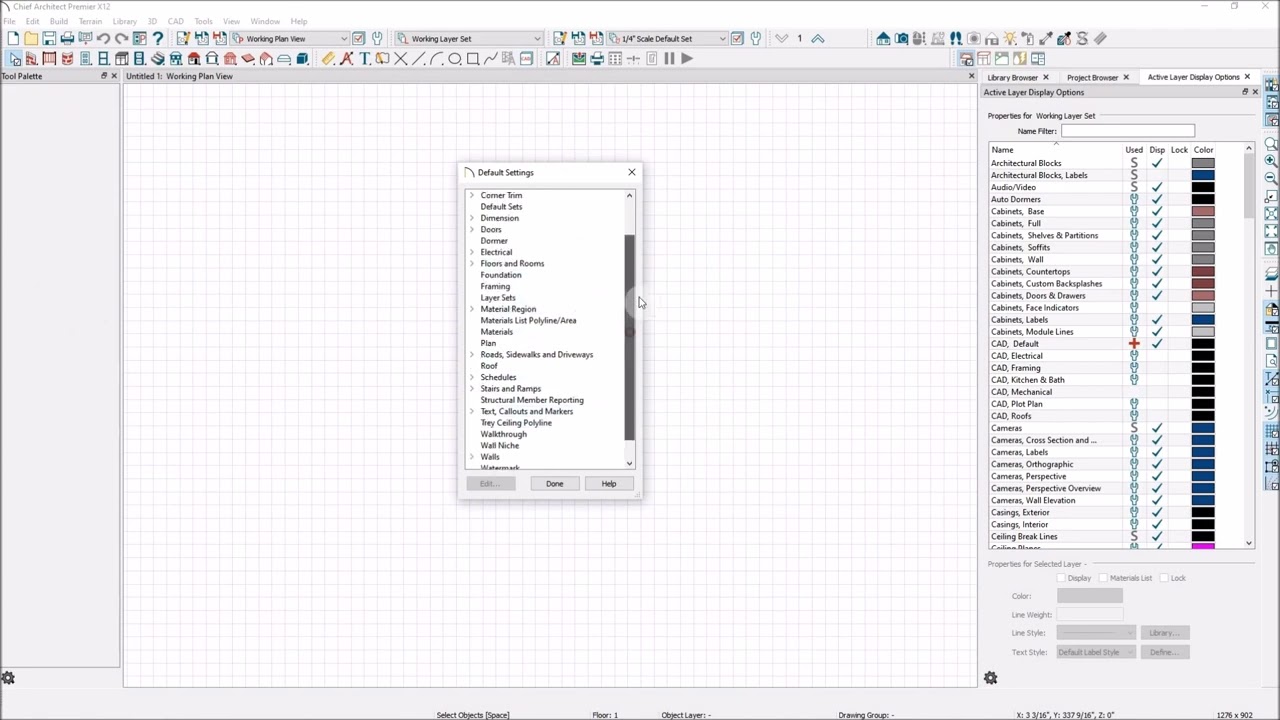1280x720 pixels.
Task: Select the Select Objects arrow tool
Action: click(x=13, y=59)
